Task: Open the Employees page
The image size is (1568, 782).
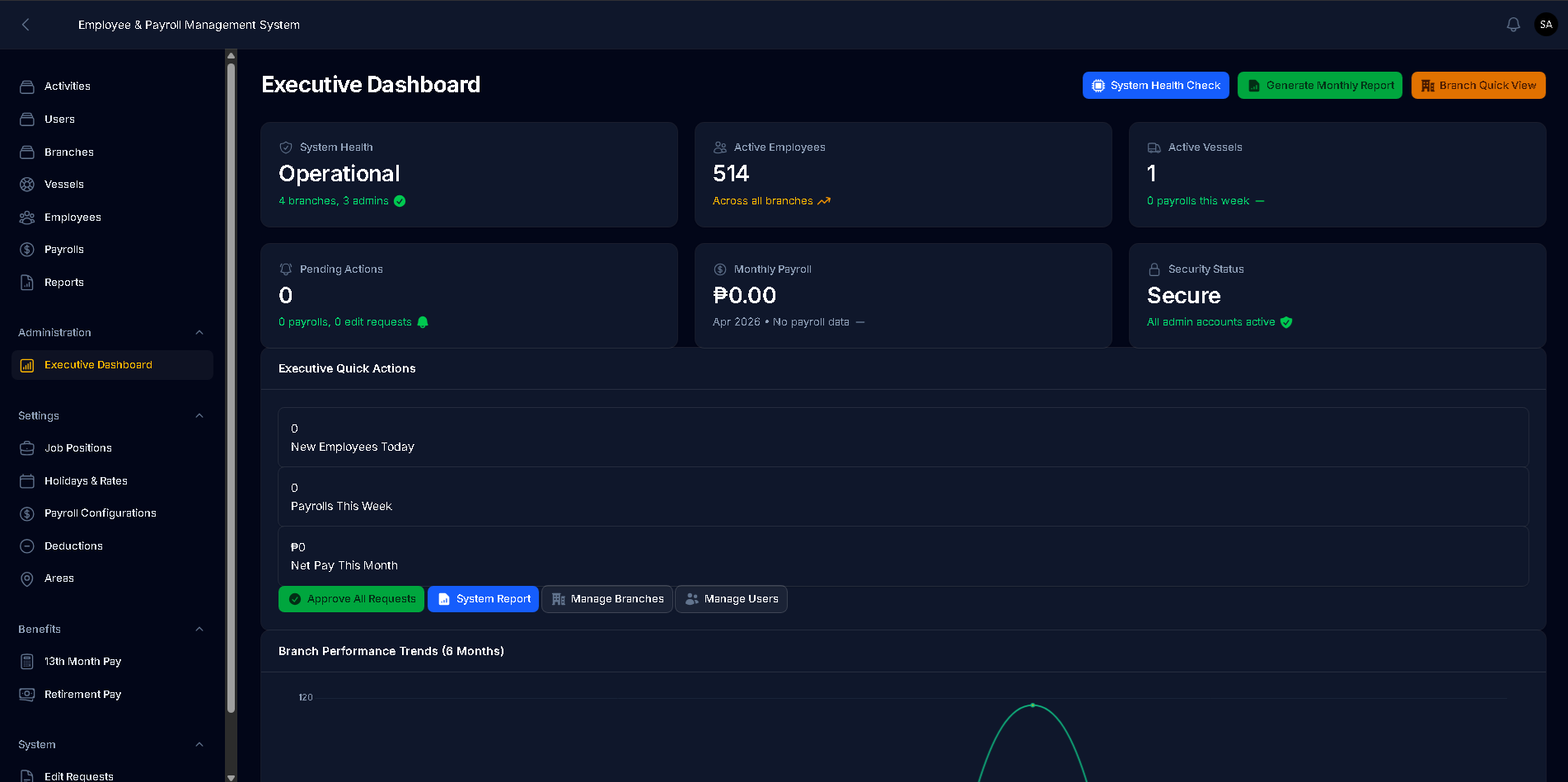Action: 112,218
